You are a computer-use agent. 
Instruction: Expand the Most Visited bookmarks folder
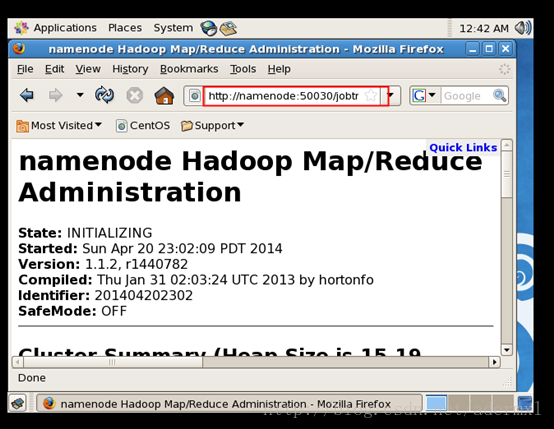point(59,125)
